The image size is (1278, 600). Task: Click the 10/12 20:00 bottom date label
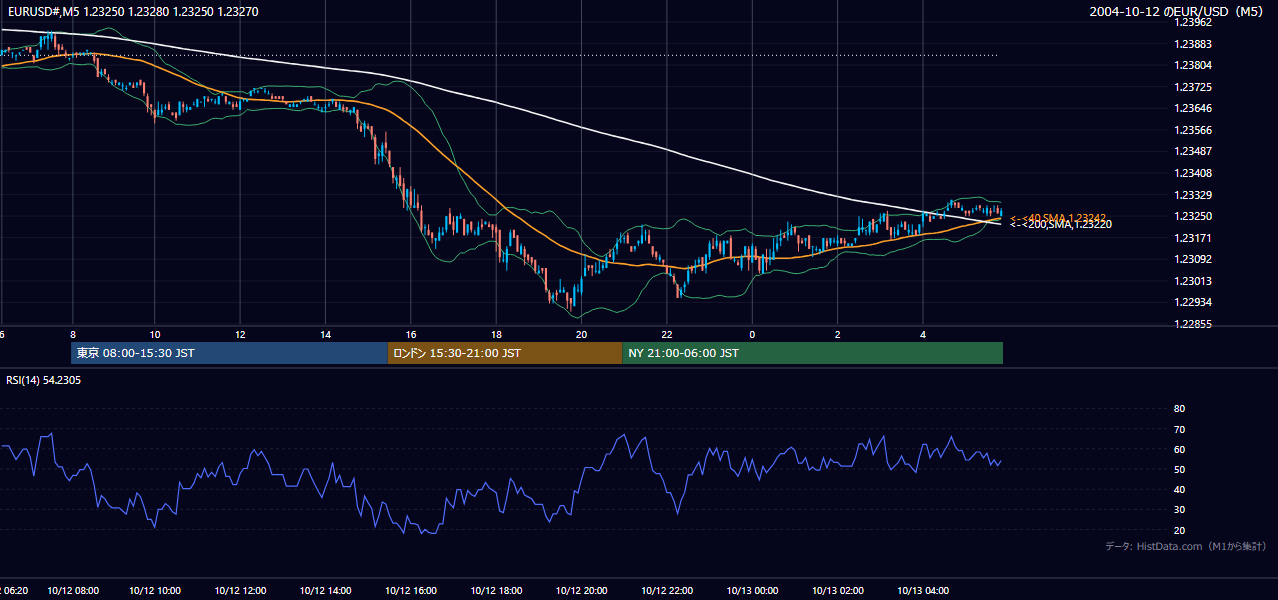coord(582,591)
